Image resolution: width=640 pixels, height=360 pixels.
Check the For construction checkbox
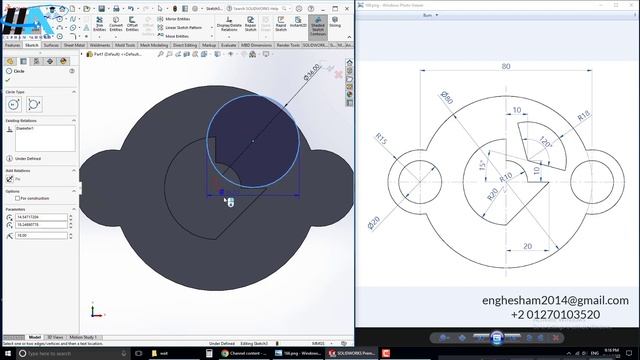tap(18, 198)
